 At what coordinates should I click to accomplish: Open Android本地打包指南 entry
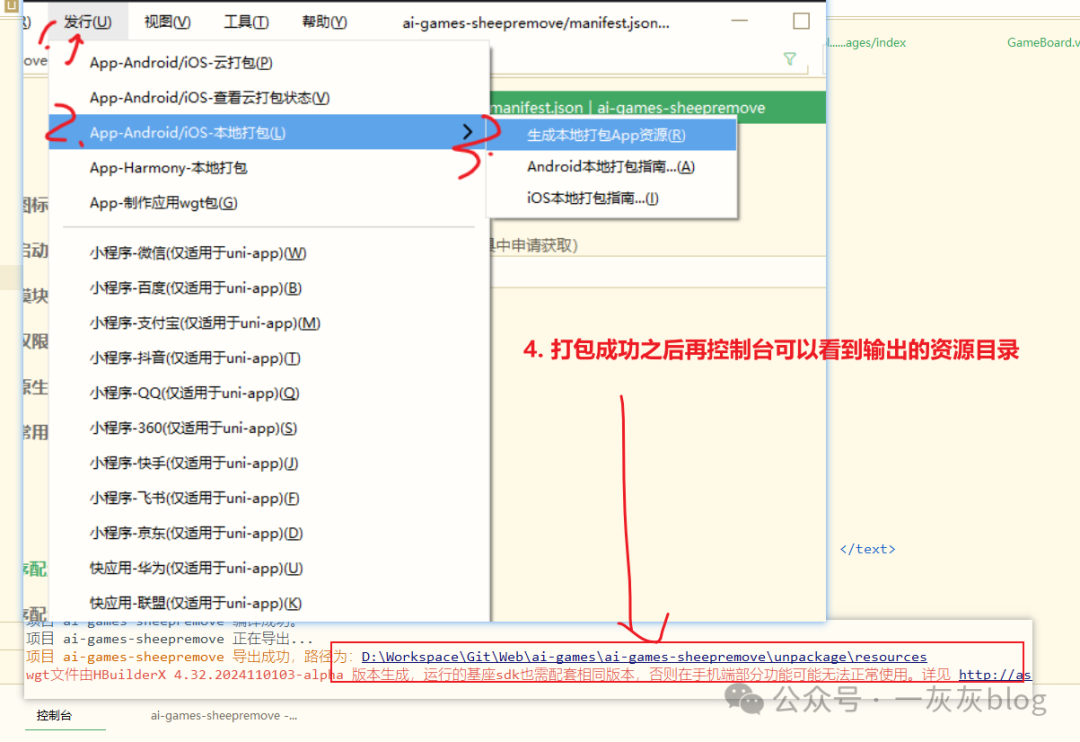pyautogui.click(x=610, y=167)
